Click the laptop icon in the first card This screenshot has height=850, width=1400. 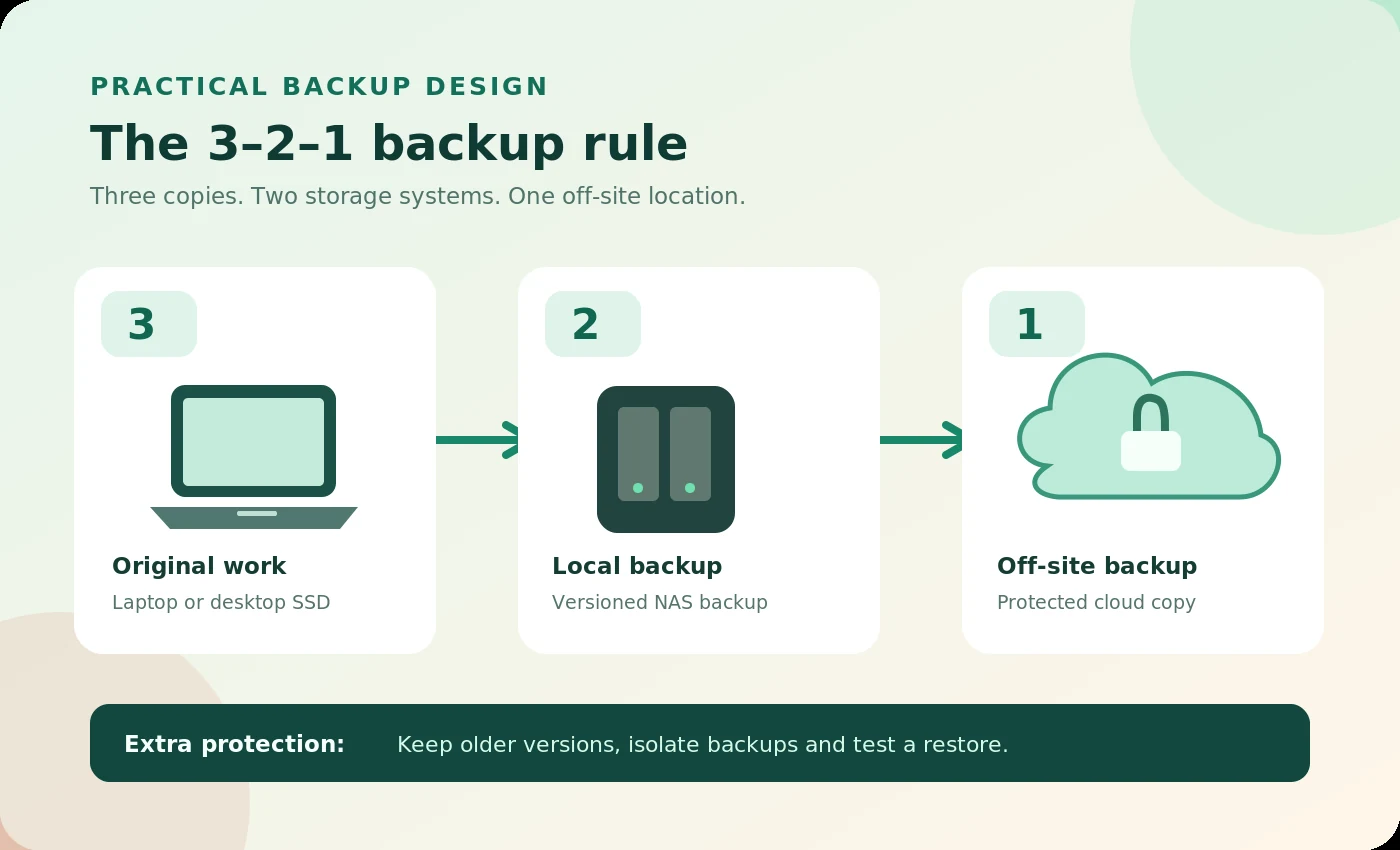click(x=254, y=457)
